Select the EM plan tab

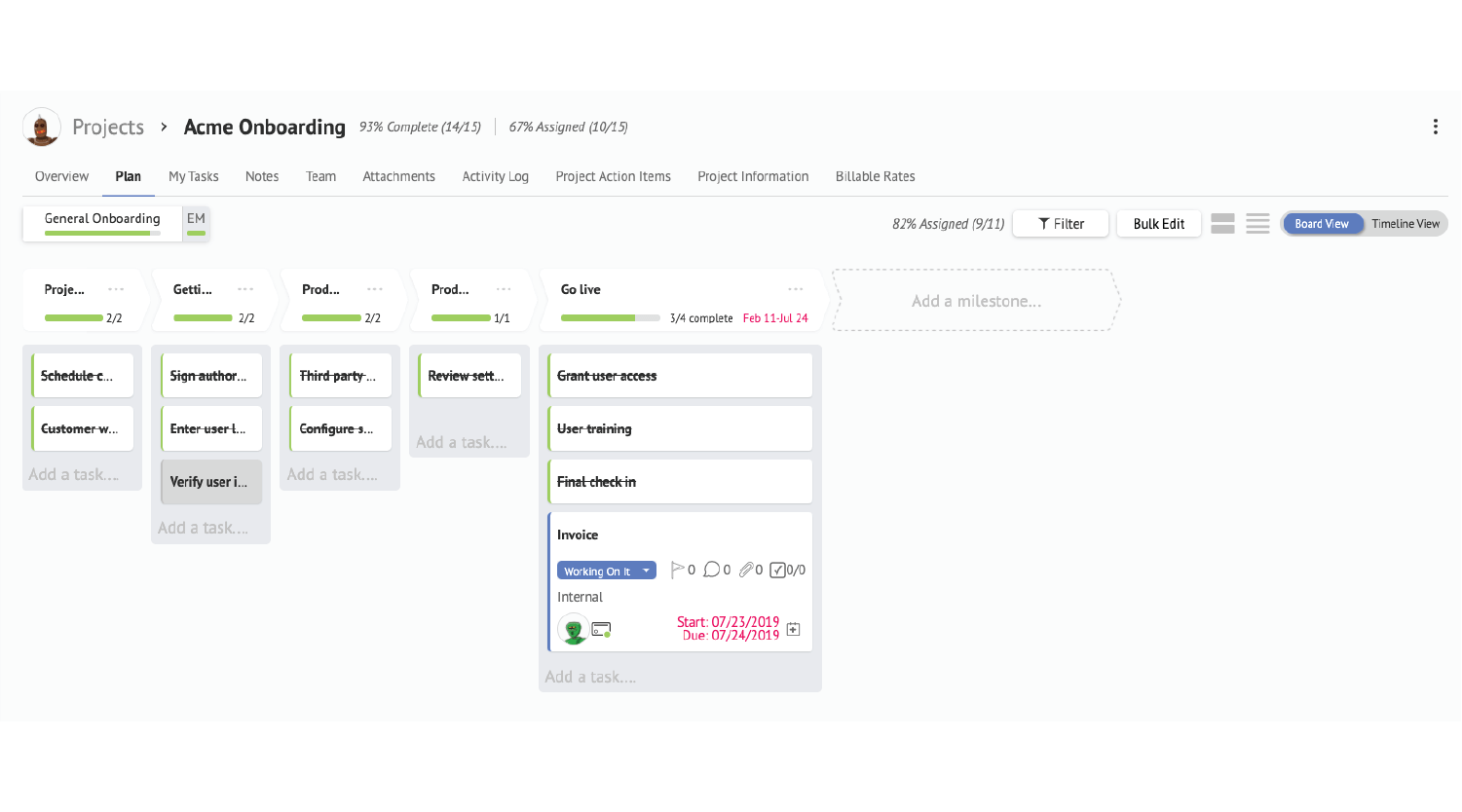(x=196, y=223)
